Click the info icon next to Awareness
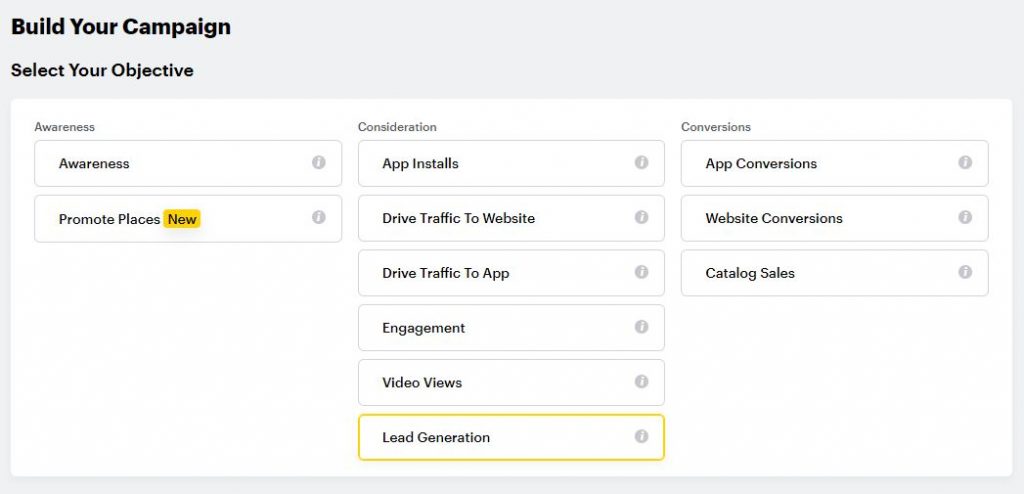 pos(319,162)
